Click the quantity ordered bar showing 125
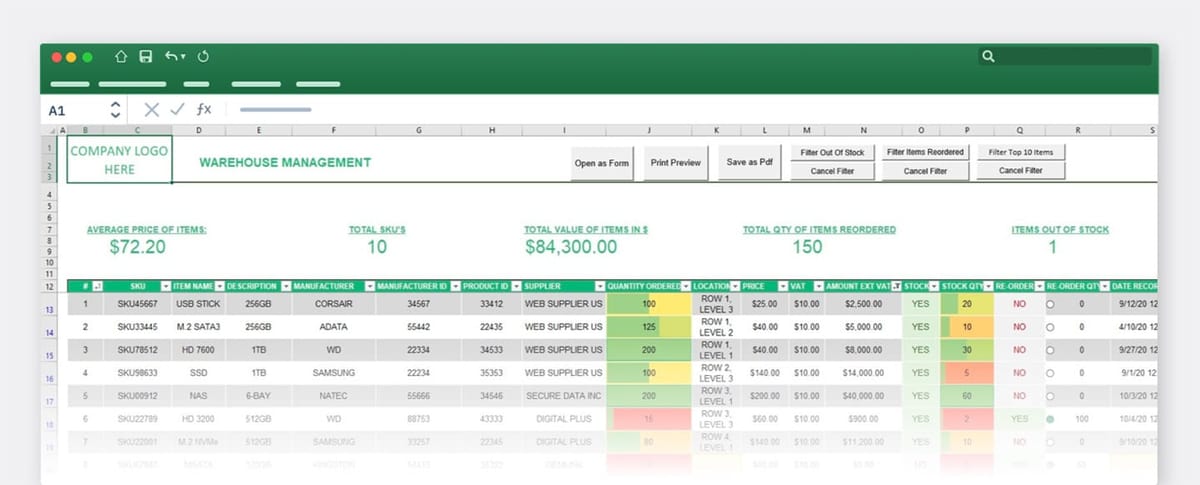This screenshot has height=485, width=1200. [x=648, y=326]
